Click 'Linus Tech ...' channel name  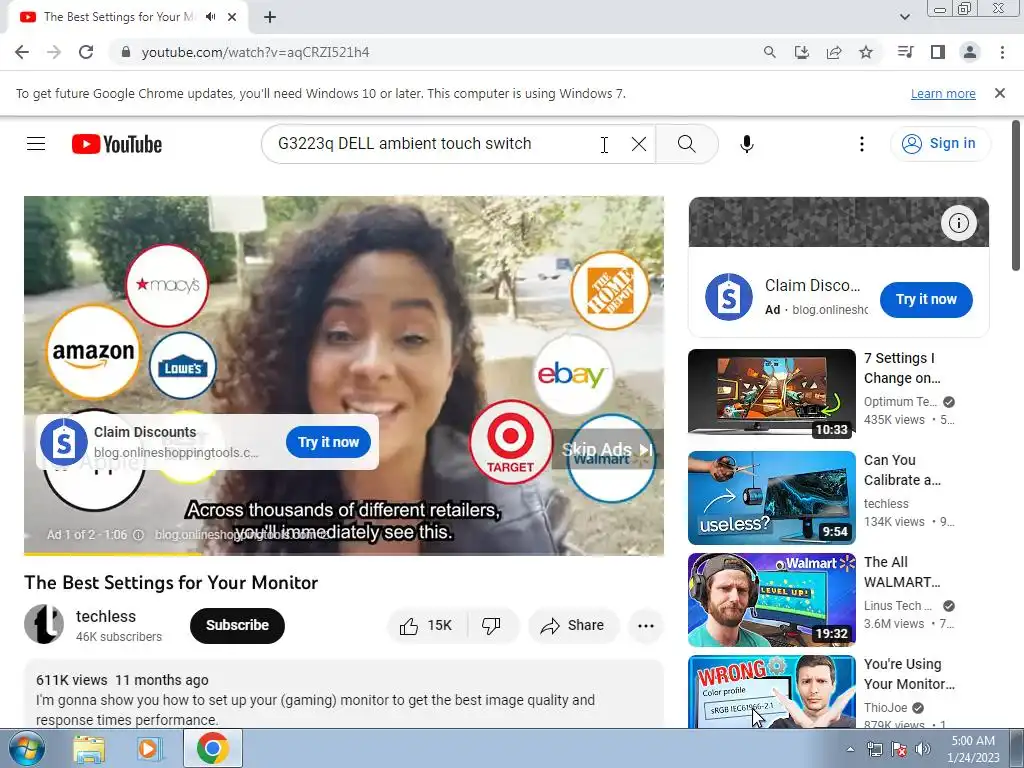click(897, 605)
